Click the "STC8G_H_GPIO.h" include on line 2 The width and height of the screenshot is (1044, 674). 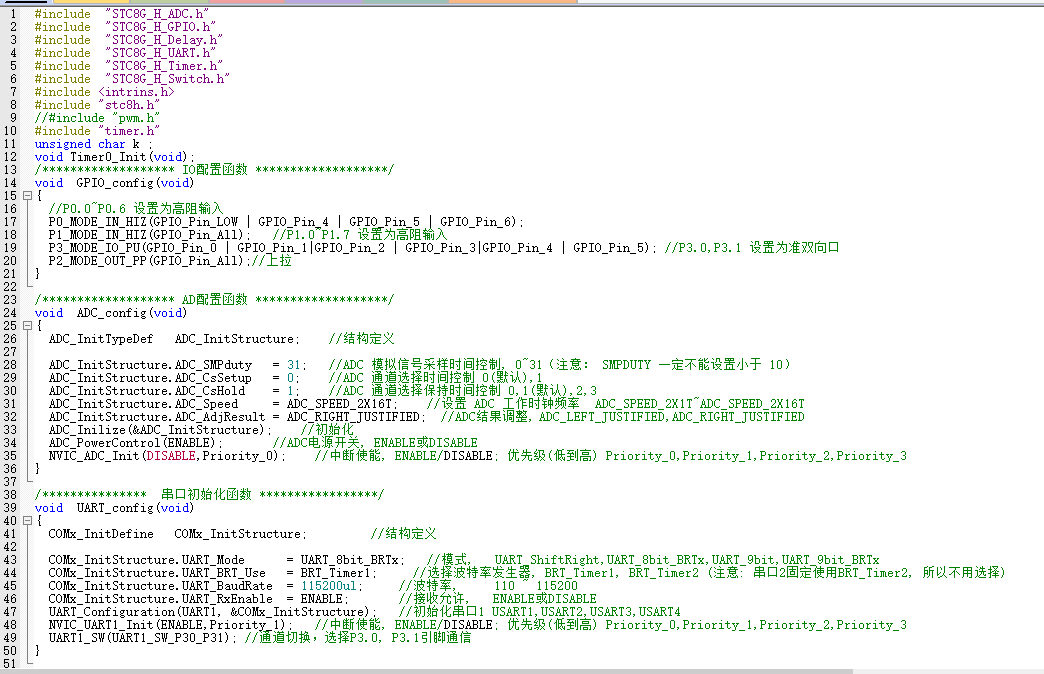tap(160, 27)
